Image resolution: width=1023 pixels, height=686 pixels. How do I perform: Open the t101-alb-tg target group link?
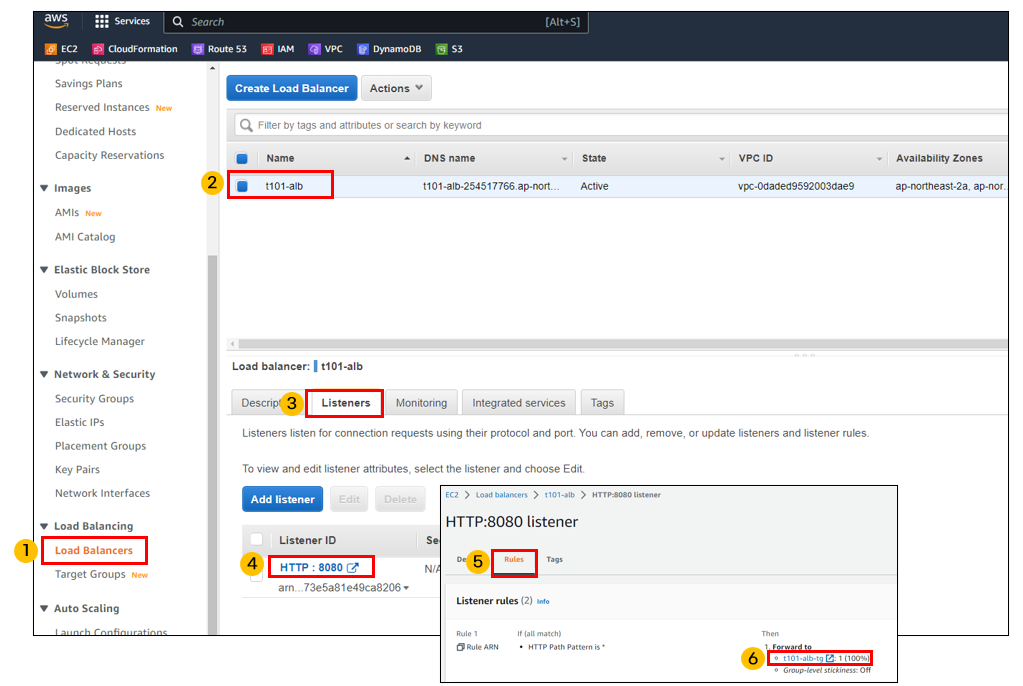pyautogui.click(x=803, y=658)
